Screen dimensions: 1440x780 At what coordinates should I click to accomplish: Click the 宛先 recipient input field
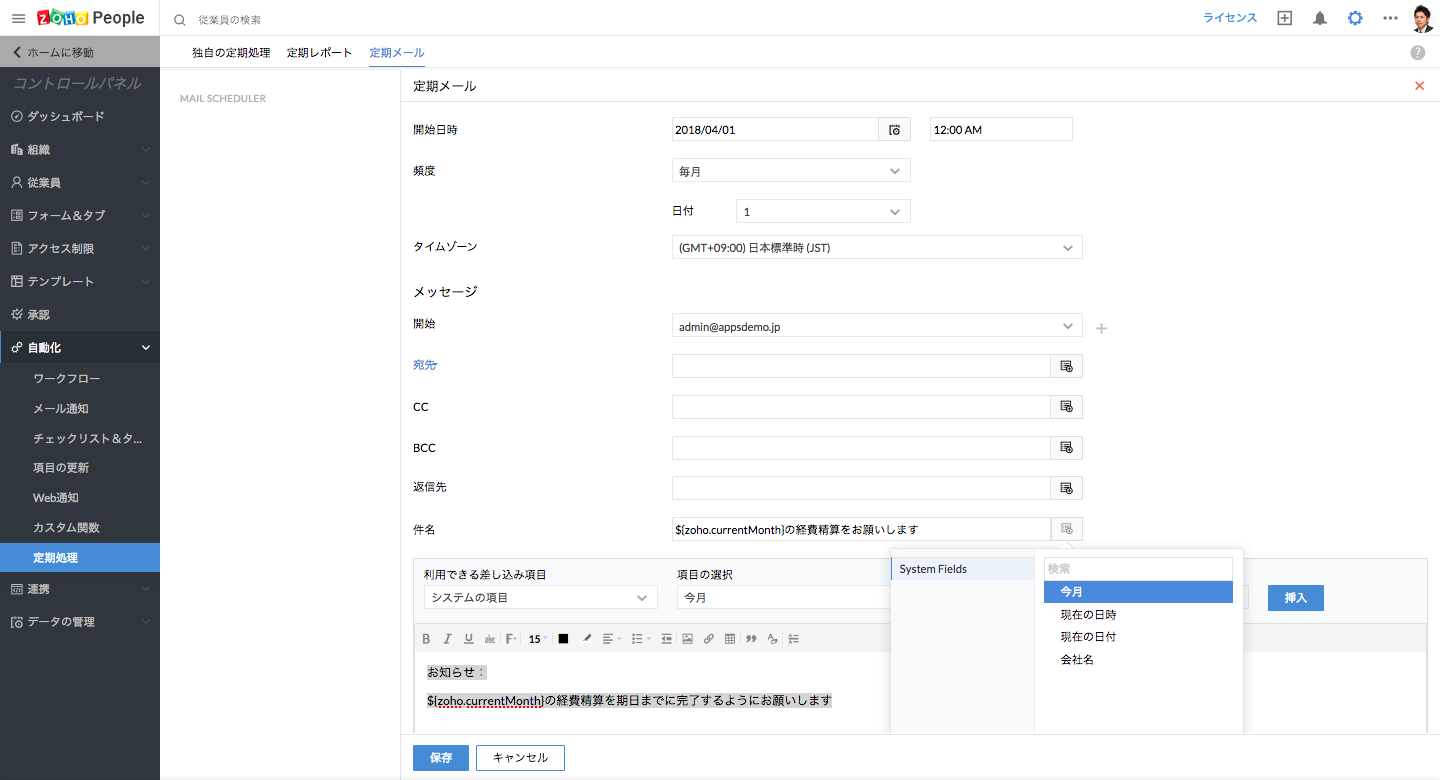[860, 366]
